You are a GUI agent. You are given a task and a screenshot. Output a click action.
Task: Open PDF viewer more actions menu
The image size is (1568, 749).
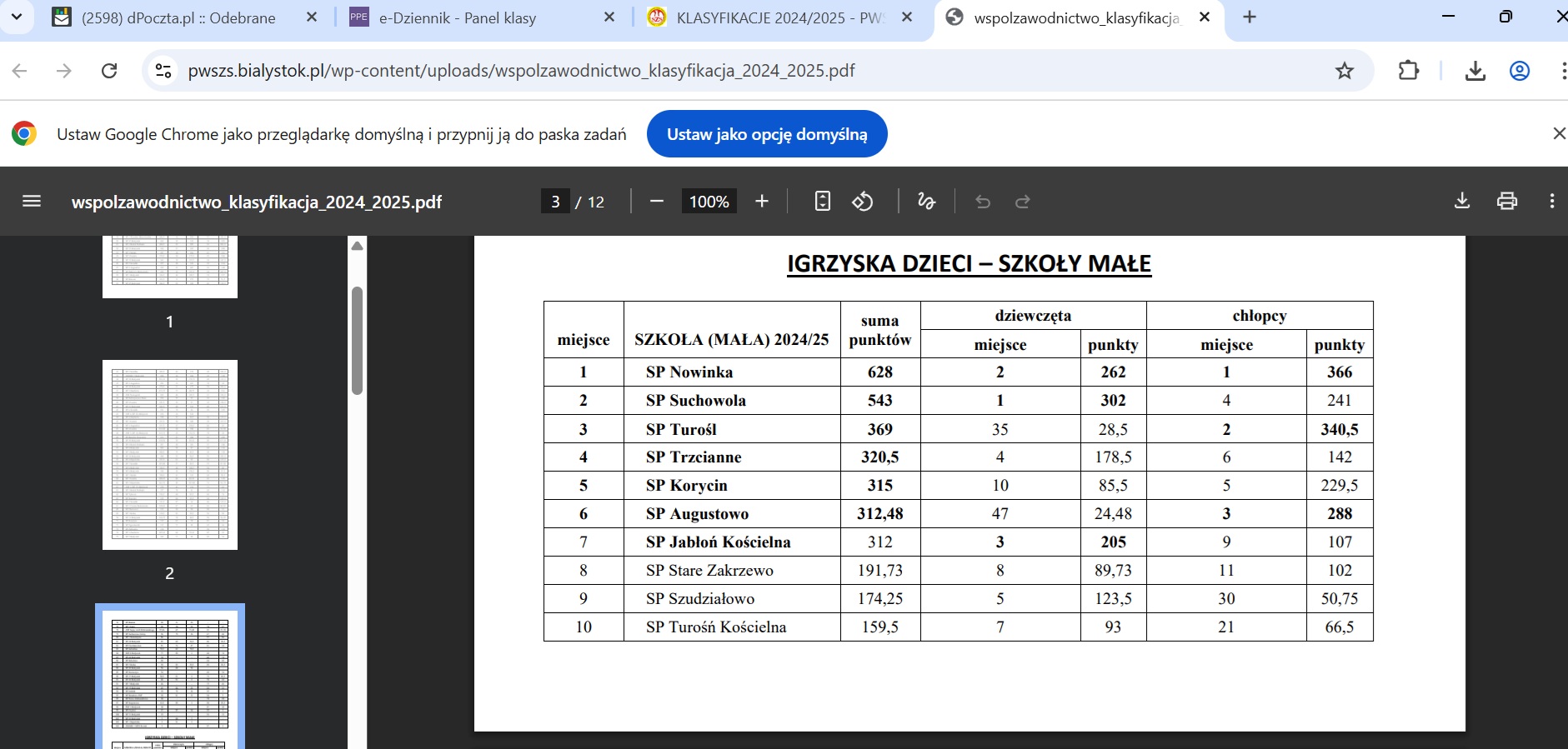(x=1551, y=202)
